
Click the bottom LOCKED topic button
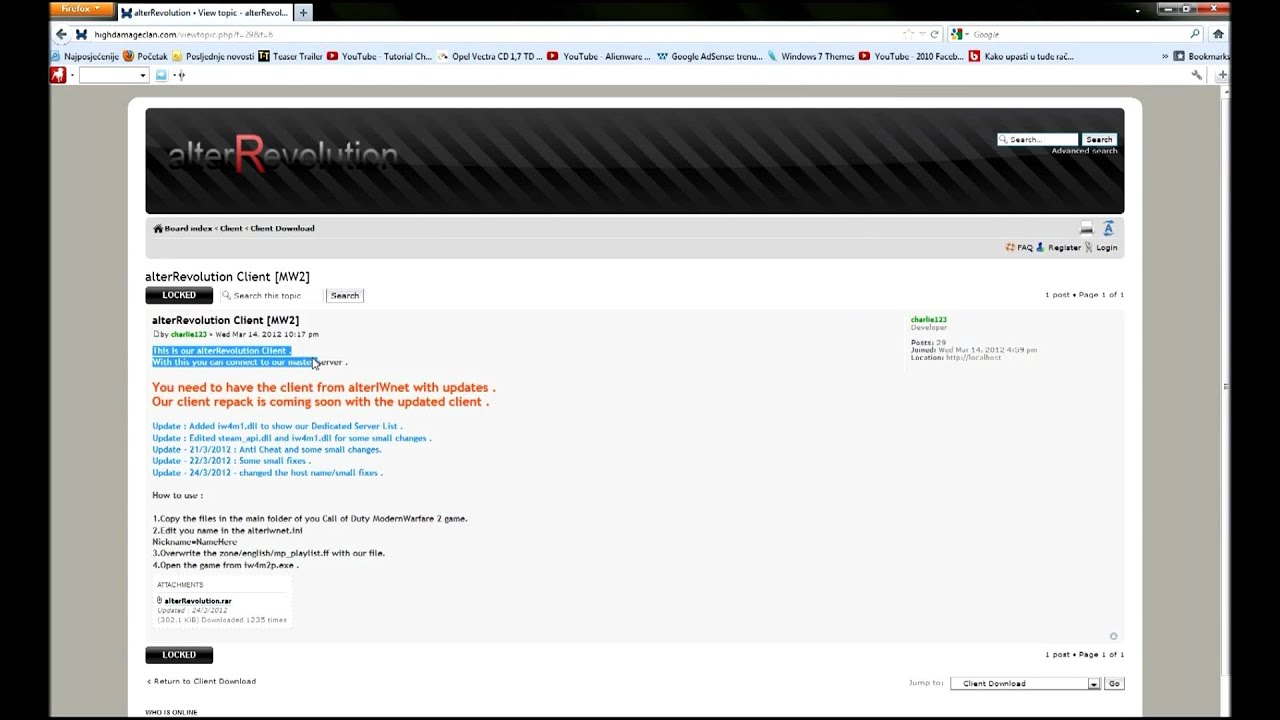[179, 655]
